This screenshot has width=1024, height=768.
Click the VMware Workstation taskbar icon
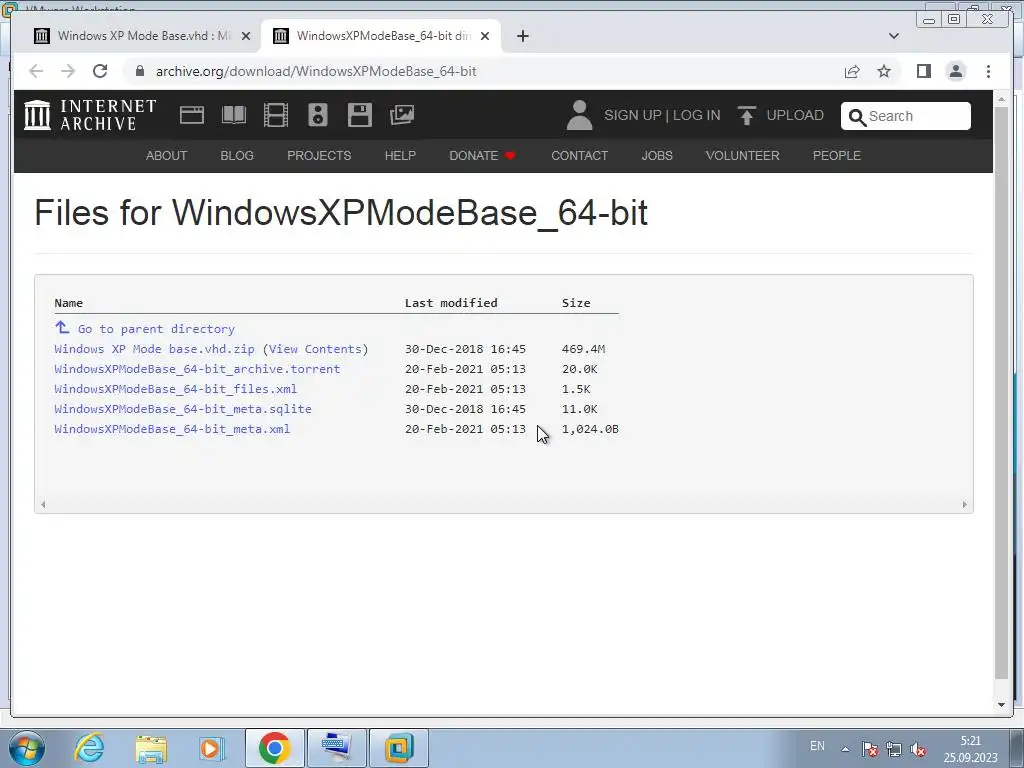tap(399, 748)
